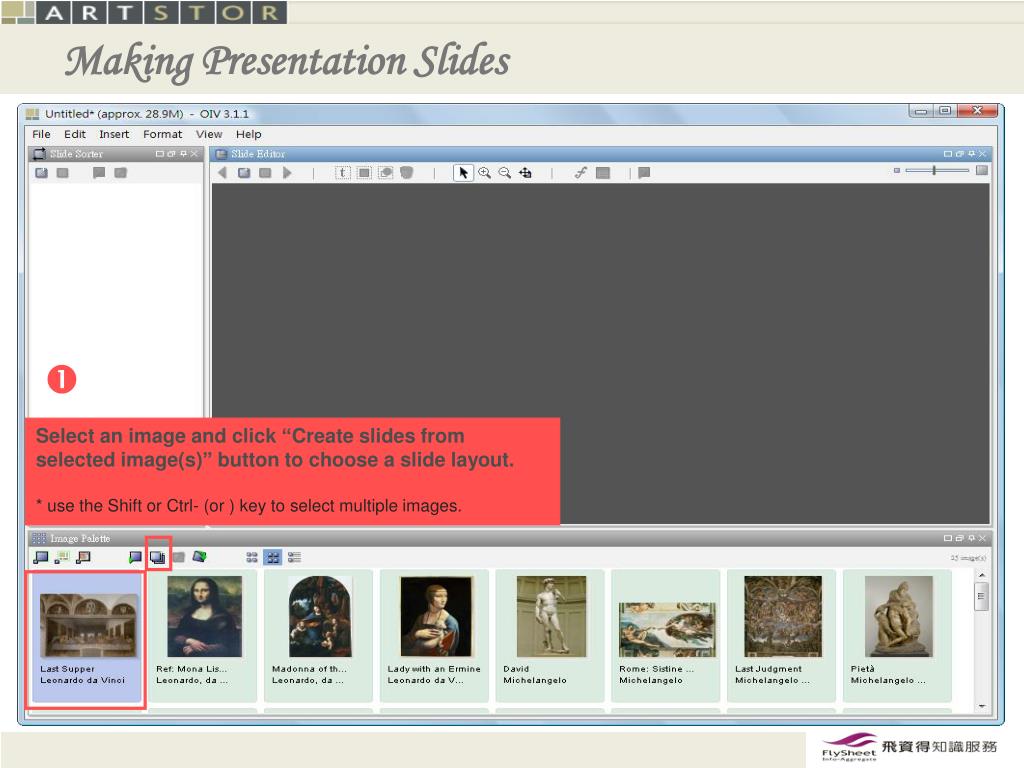Click the dotted rectangle tool beside text tool
Image resolution: width=1024 pixels, height=768 pixels.
point(364,173)
